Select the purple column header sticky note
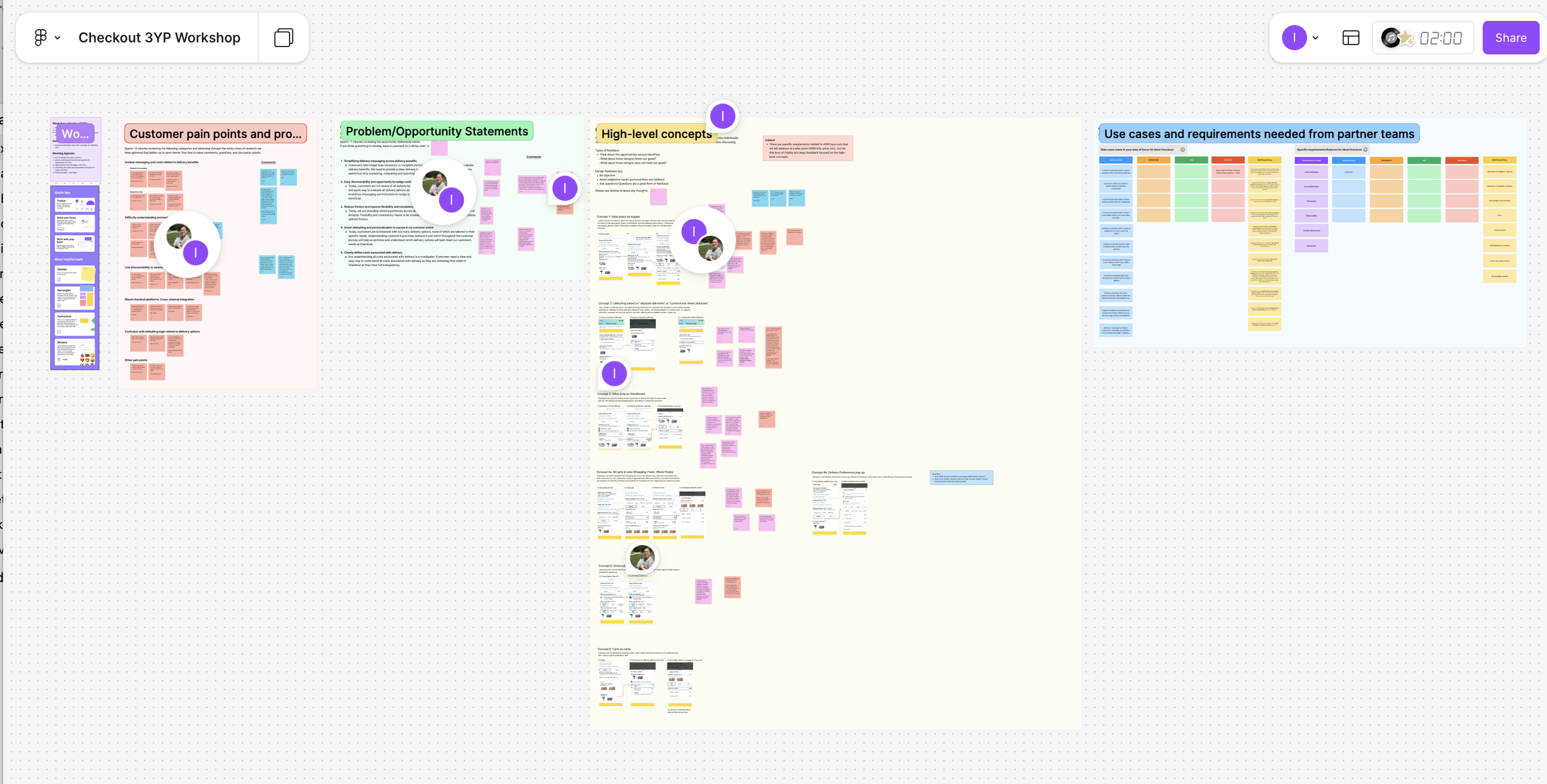The width and height of the screenshot is (1547, 784). pyautogui.click(x=1311, y=160)
